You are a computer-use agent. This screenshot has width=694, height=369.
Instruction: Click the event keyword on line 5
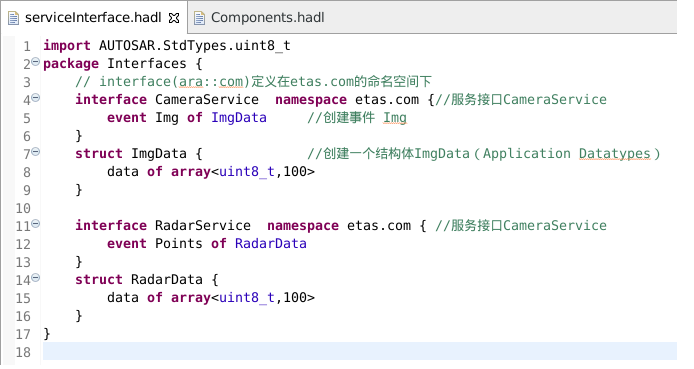pyautogui.click(x=127, y=118)
